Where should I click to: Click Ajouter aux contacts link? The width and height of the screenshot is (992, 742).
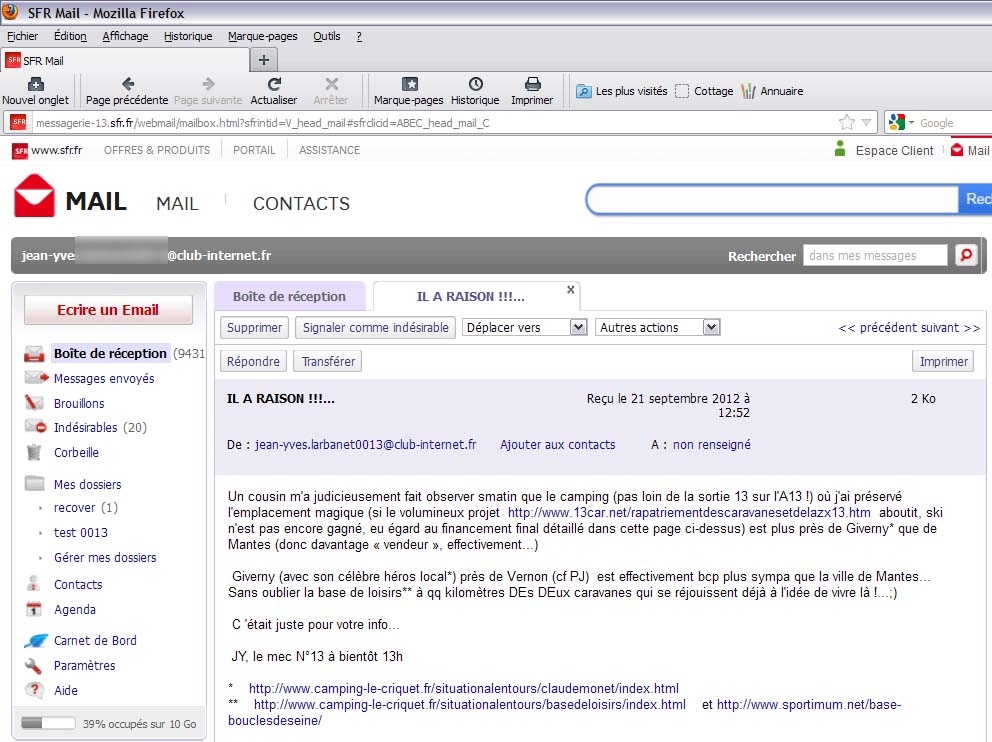[x=557, y=445]
